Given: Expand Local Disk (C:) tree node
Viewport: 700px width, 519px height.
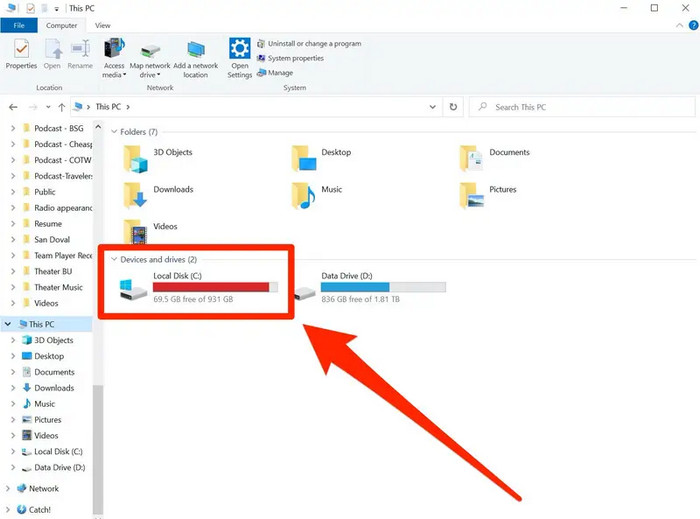Looking at the screenshot, I should click(x=12, y=451).
